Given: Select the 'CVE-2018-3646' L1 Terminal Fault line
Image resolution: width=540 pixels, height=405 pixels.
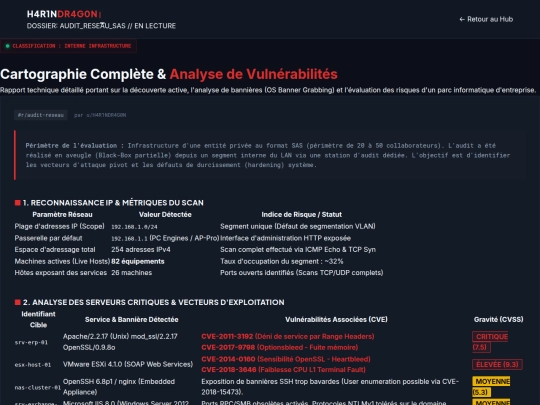Looking at the screenshot, I should pos(283,370).
